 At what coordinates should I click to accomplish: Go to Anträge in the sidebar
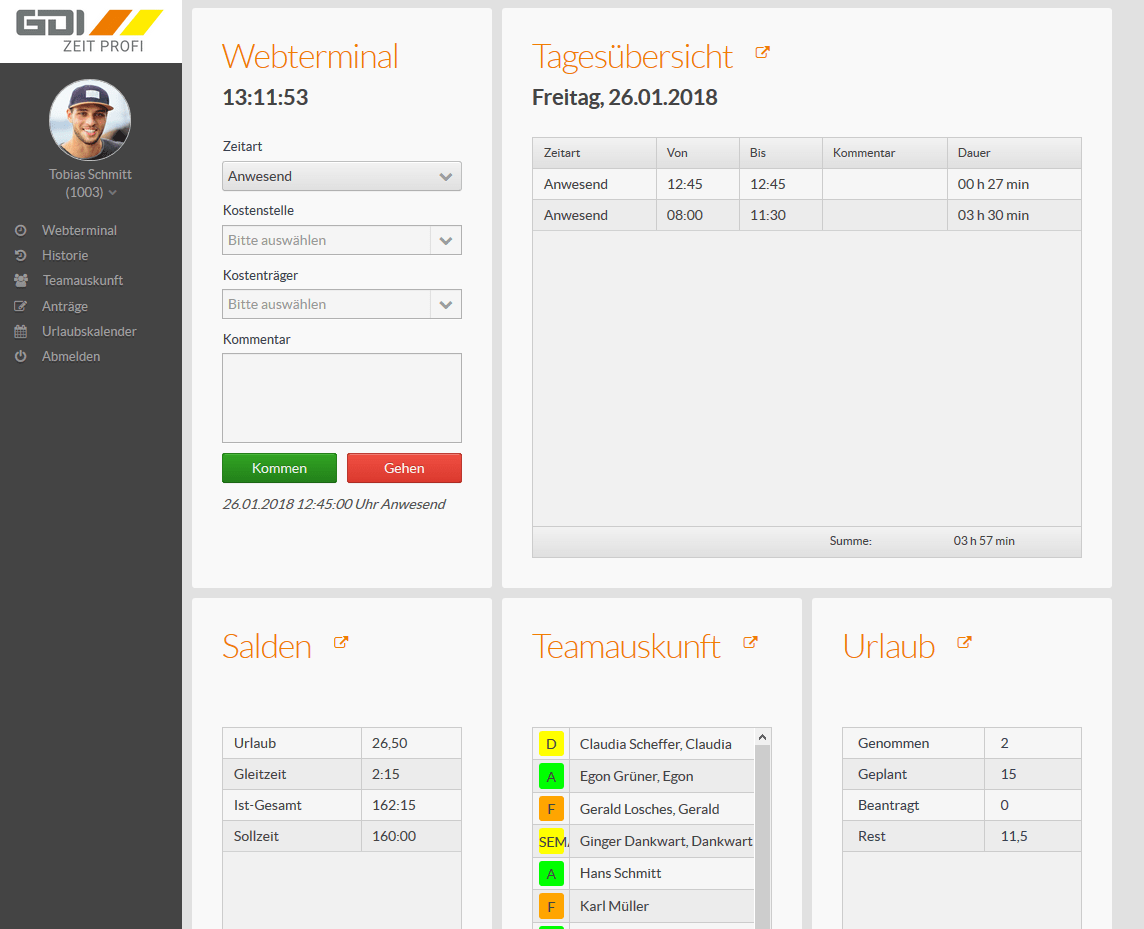point(65,307)
